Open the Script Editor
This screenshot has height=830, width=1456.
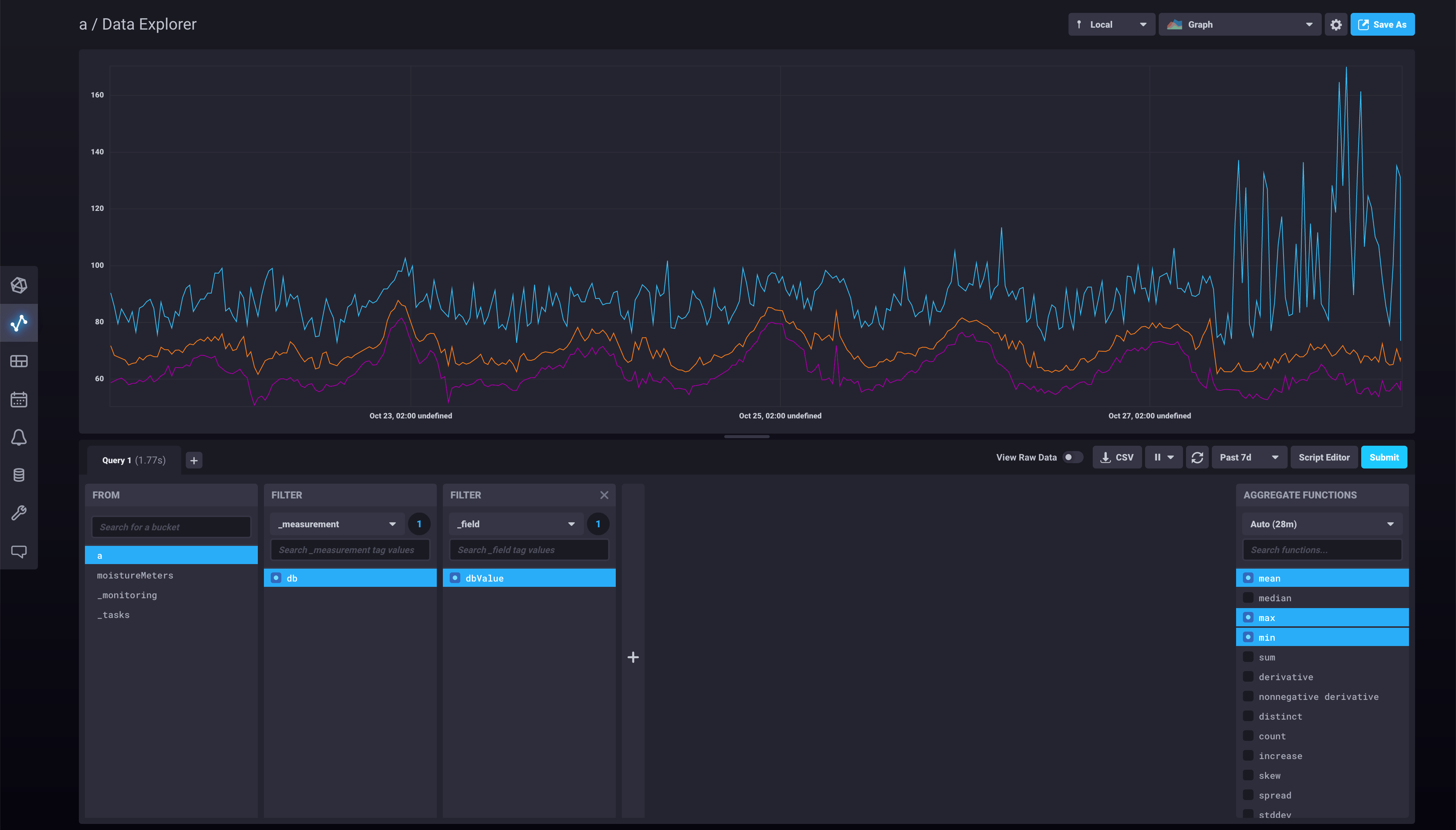pyautogui.click(x=1324, y=457)
